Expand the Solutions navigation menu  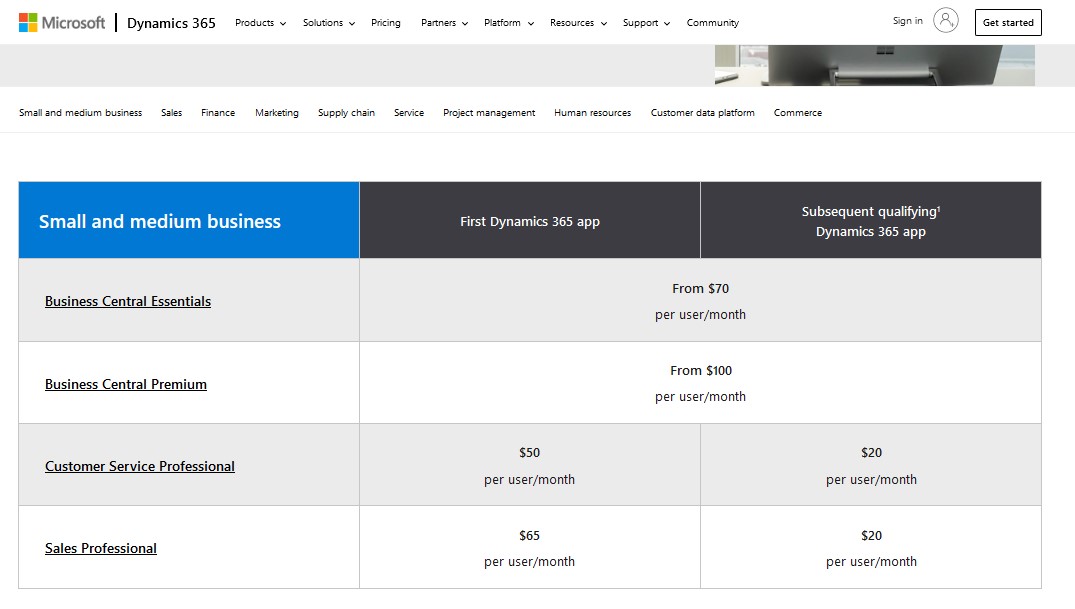pos(327,22)
